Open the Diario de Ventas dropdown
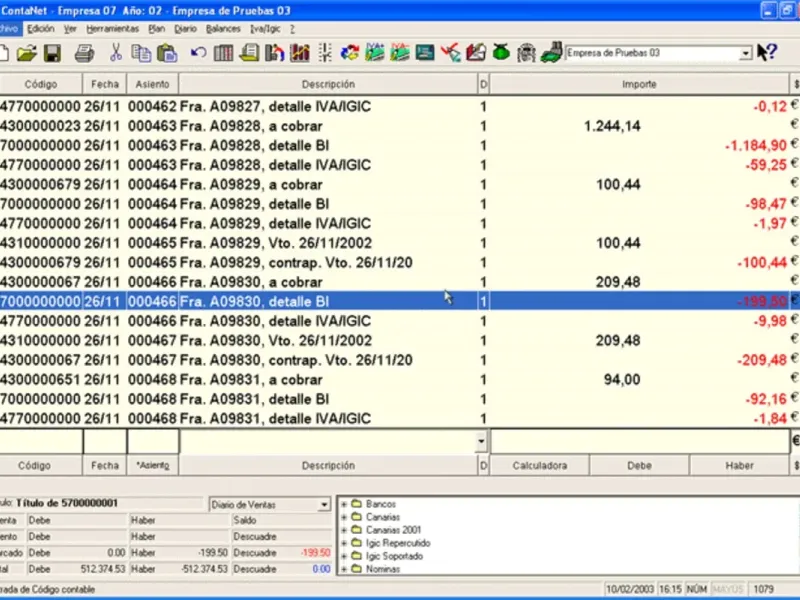This screenshot has width=800, height=600. pyautogui.click(x=323, y=505)
